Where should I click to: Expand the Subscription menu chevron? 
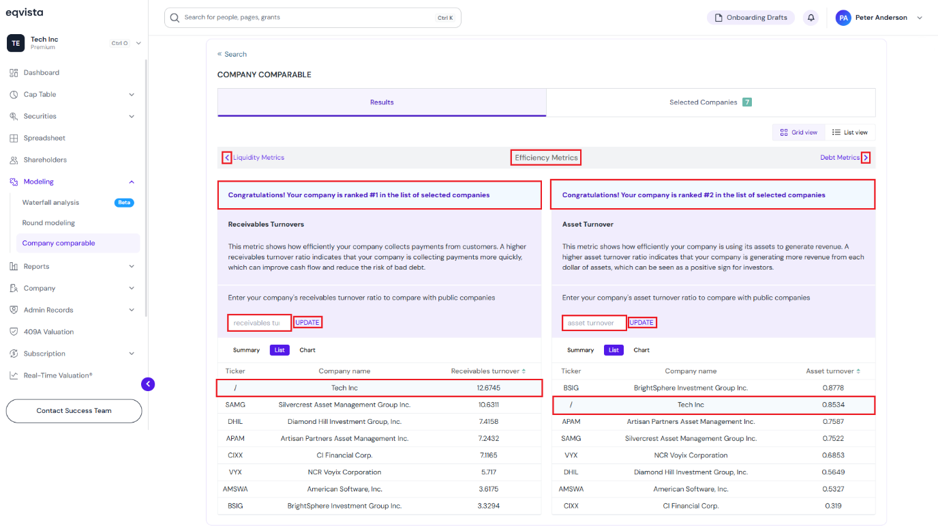(x=132, y=354)
